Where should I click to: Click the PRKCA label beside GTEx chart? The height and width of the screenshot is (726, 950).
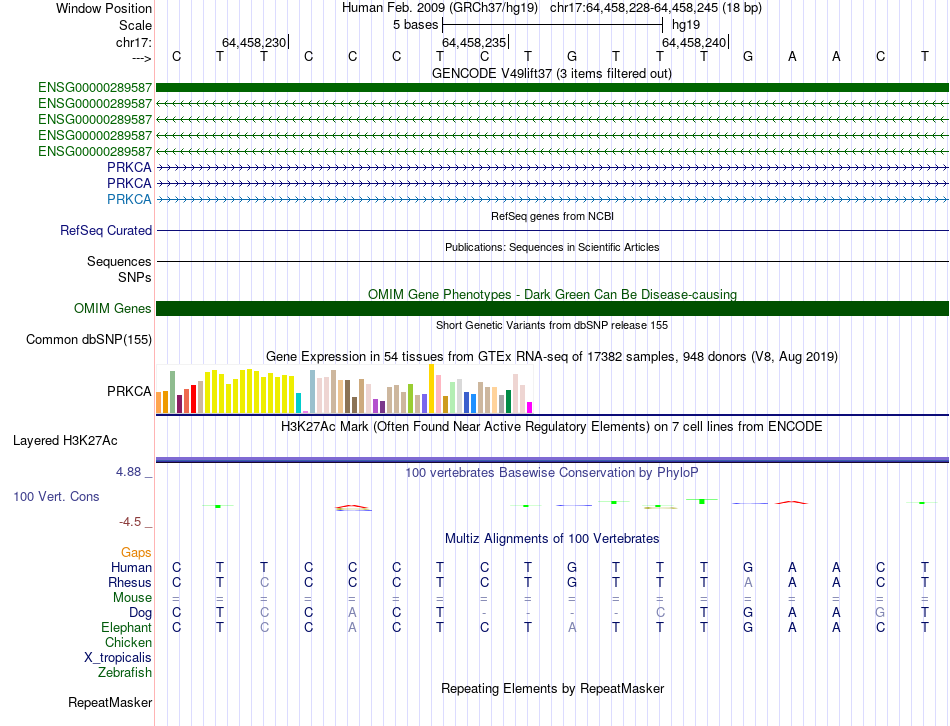click(x=129, y=391)
